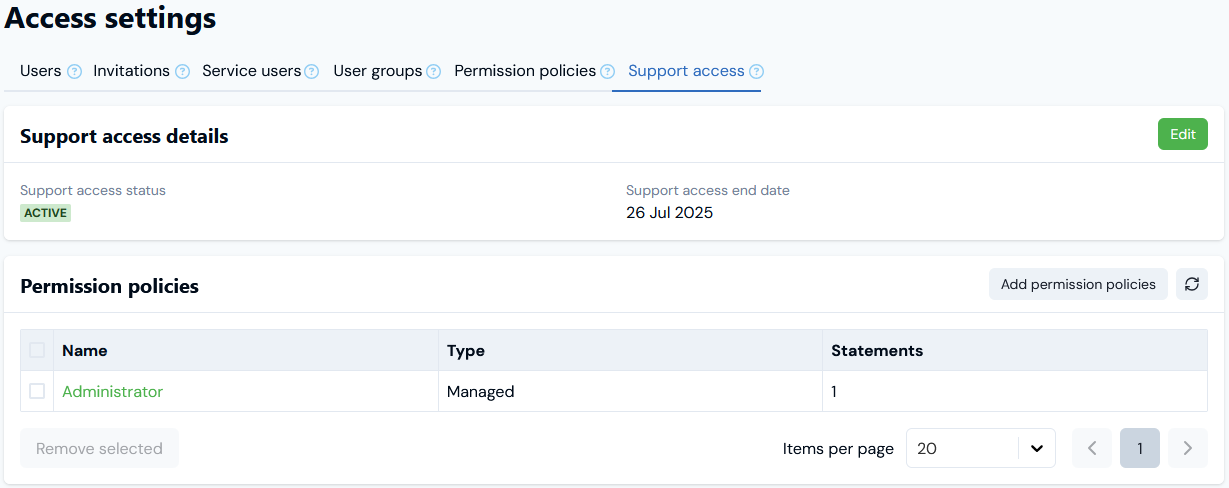This screenshot has height=488, width=1229.
Task: Go to next page arrow
Action: 1187,448
